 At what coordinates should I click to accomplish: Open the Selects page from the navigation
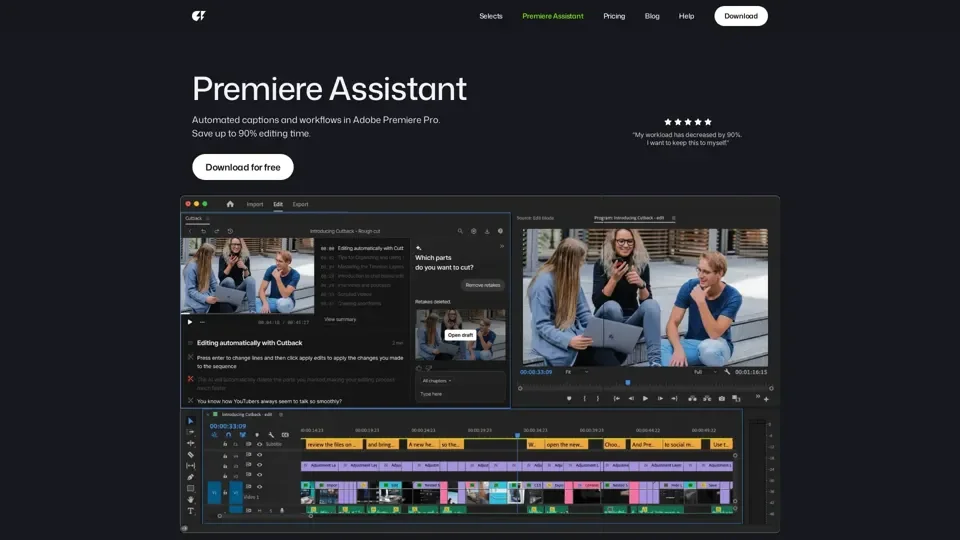[x=490, y=16]
